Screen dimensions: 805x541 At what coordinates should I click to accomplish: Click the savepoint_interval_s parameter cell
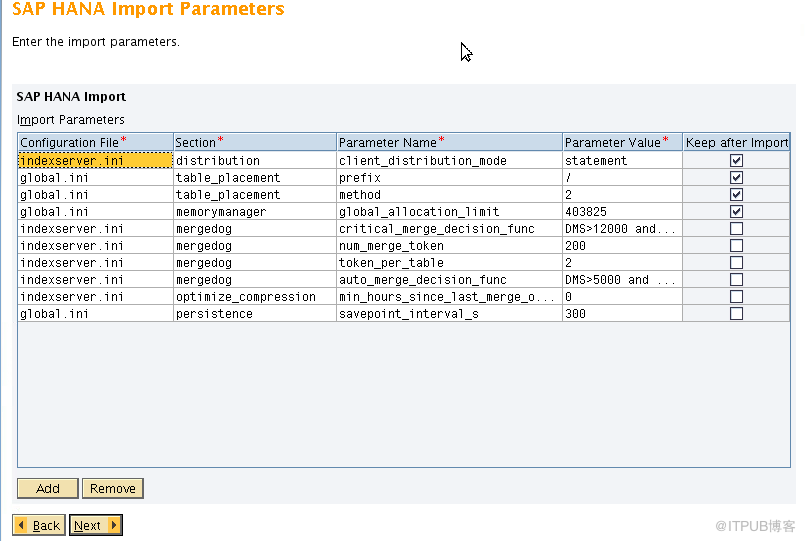point(449,313)
